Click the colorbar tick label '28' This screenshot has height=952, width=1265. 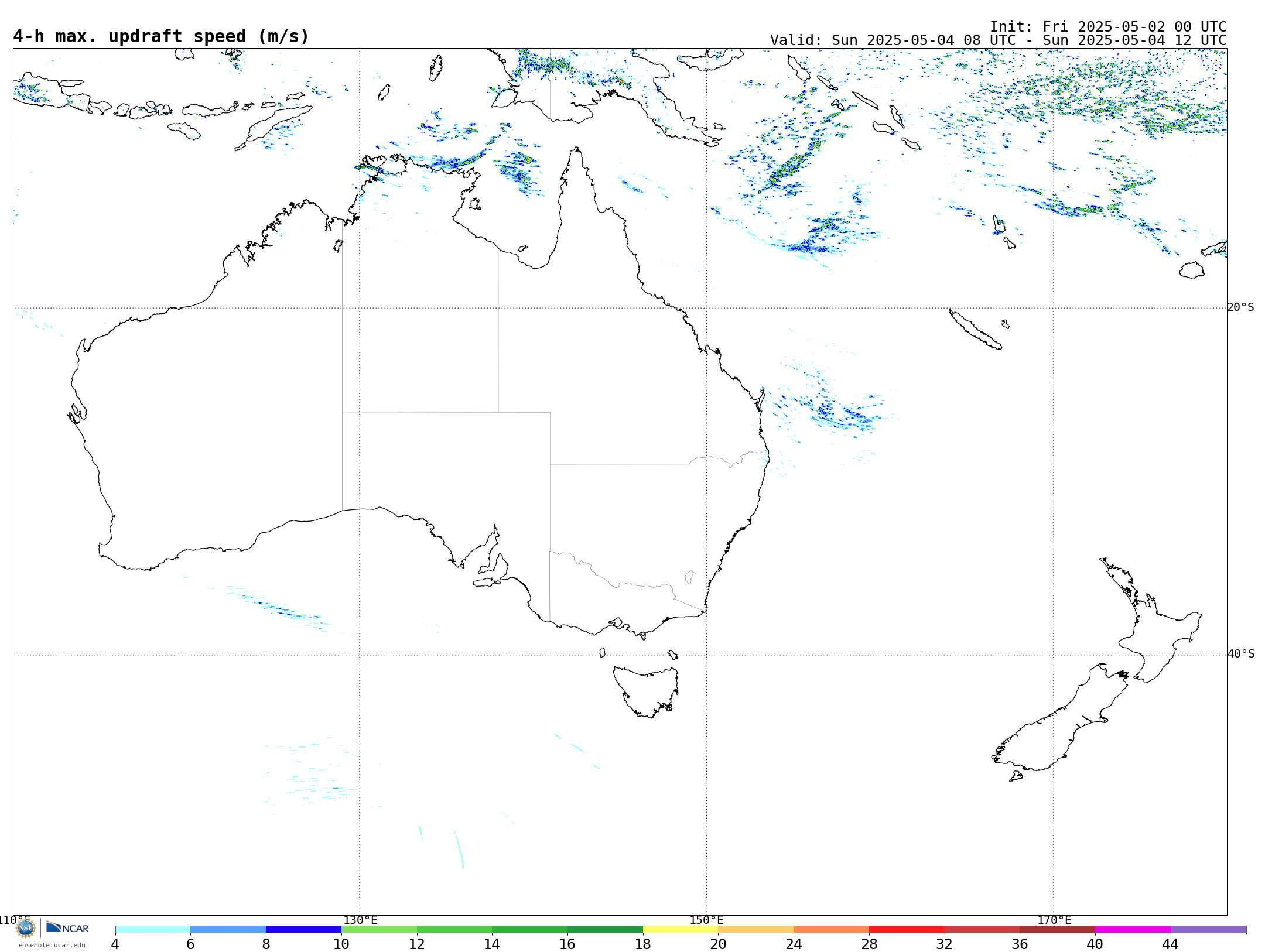coord(869,944)
